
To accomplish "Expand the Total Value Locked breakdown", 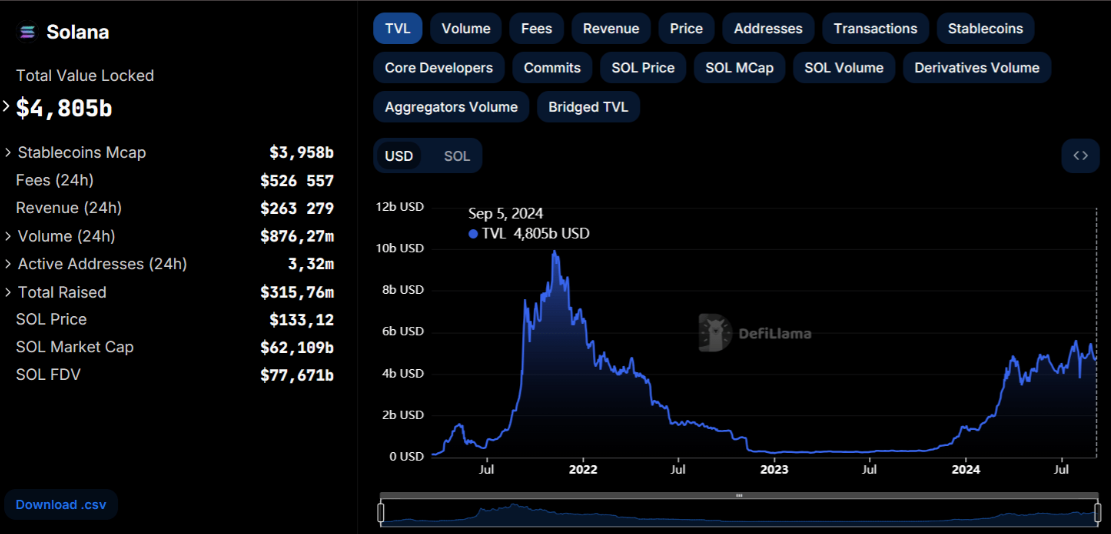I will pos(6,106).
